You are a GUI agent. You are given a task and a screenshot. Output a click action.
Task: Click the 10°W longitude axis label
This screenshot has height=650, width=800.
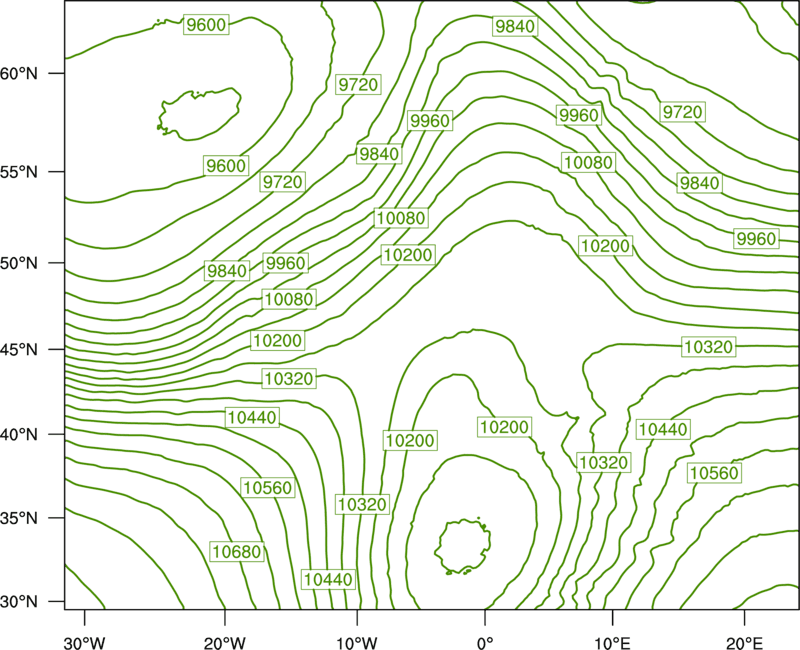click(357, 643)
